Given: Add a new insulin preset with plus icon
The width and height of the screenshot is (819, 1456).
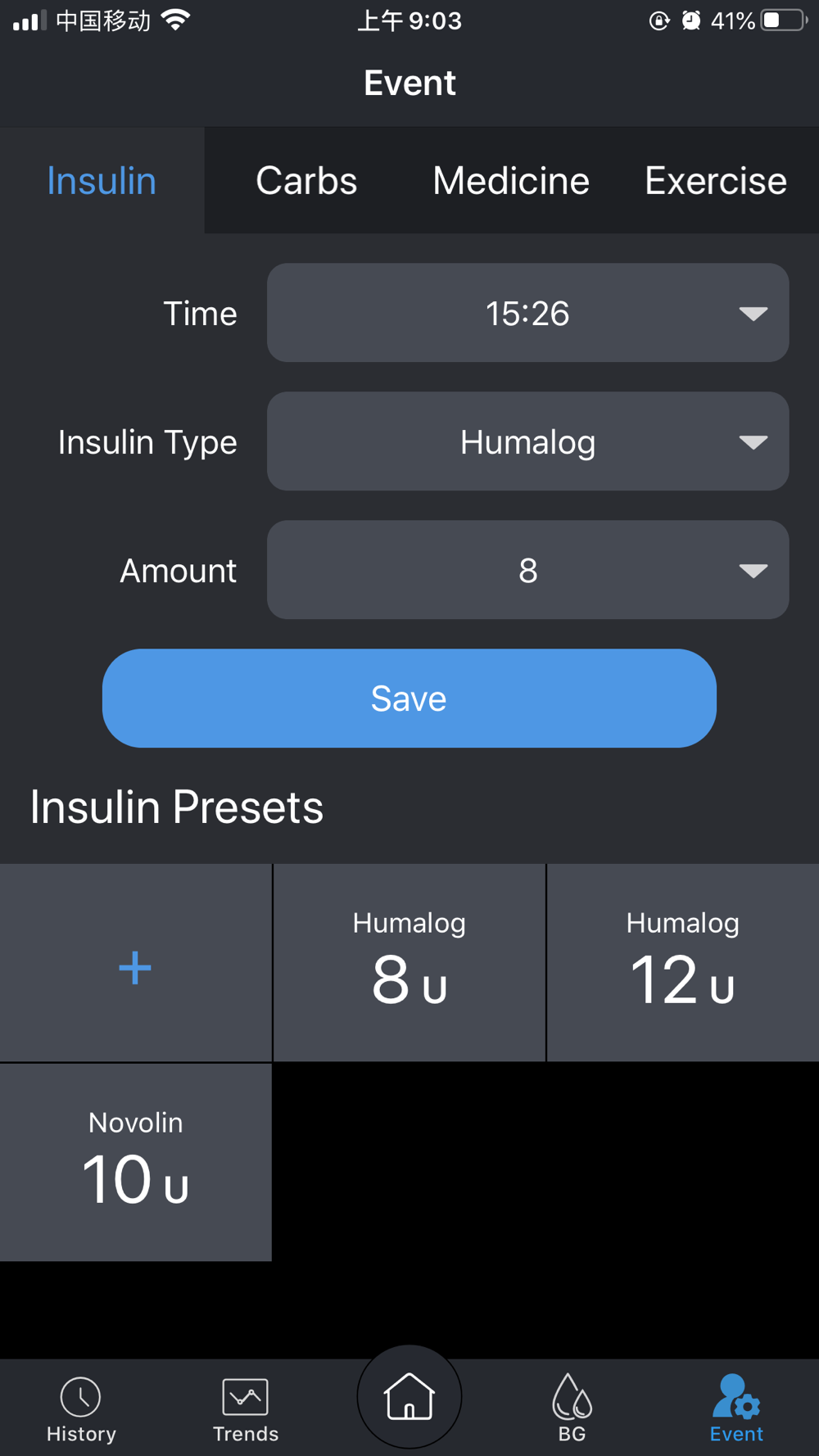Looking at the screenshot, I should 135,968.
